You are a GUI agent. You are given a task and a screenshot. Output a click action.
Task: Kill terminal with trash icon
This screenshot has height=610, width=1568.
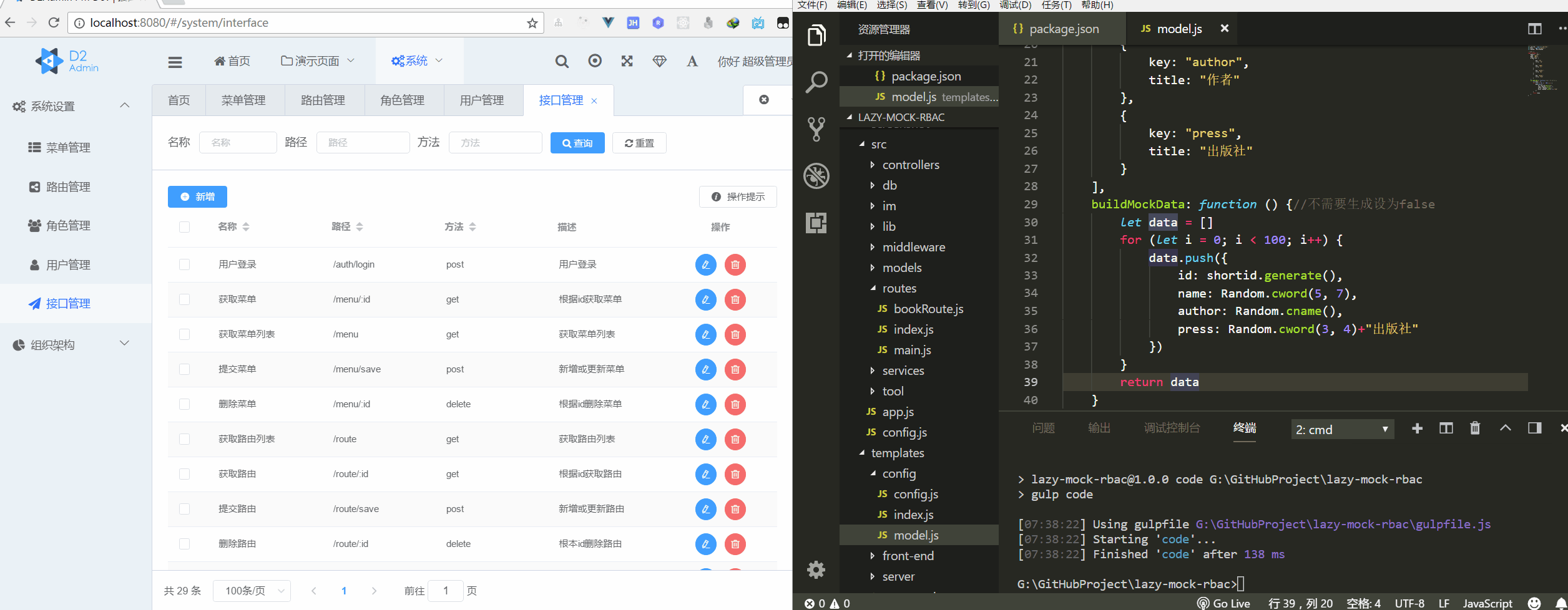1474,428
